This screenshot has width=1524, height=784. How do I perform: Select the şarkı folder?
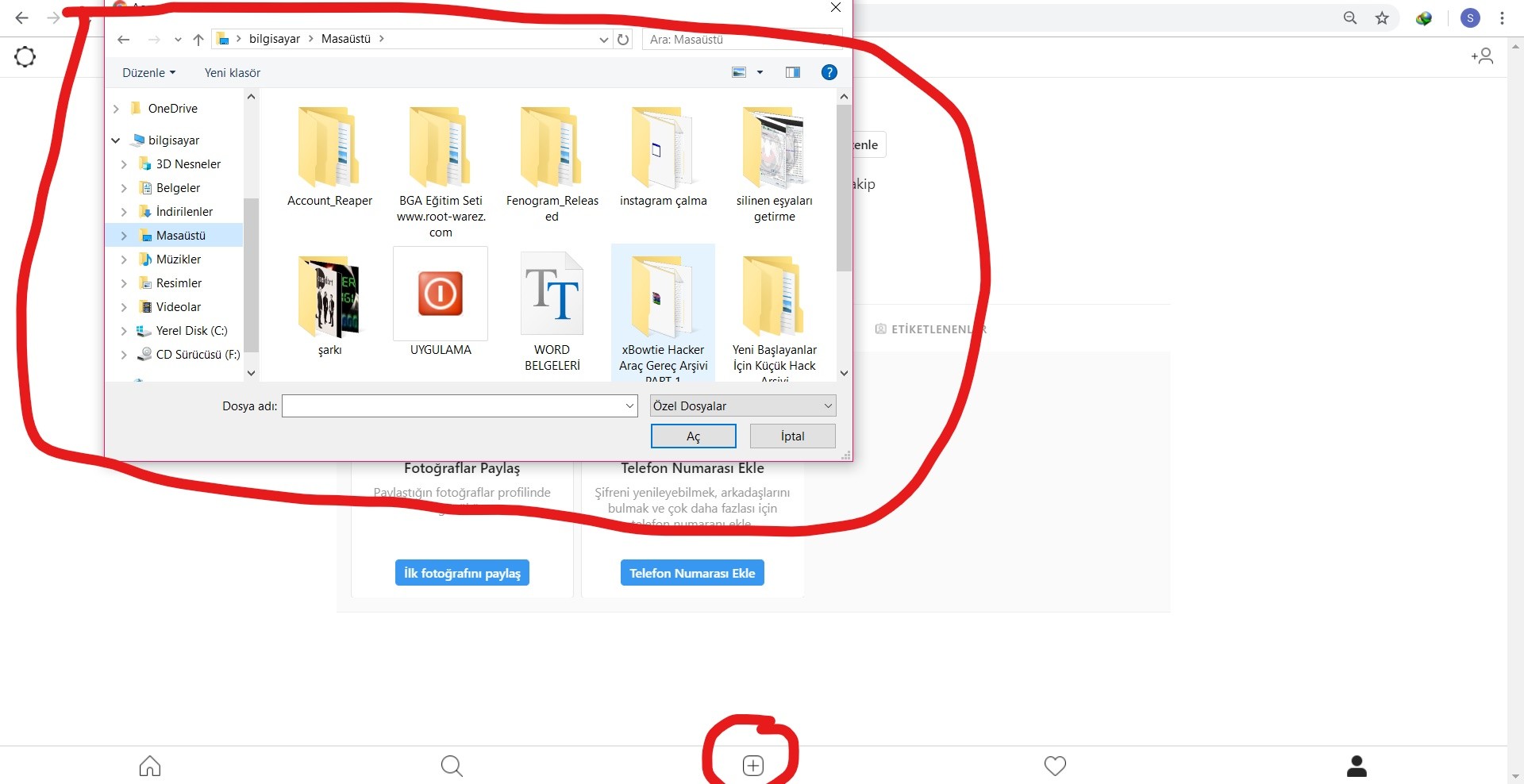pos(329,306)
